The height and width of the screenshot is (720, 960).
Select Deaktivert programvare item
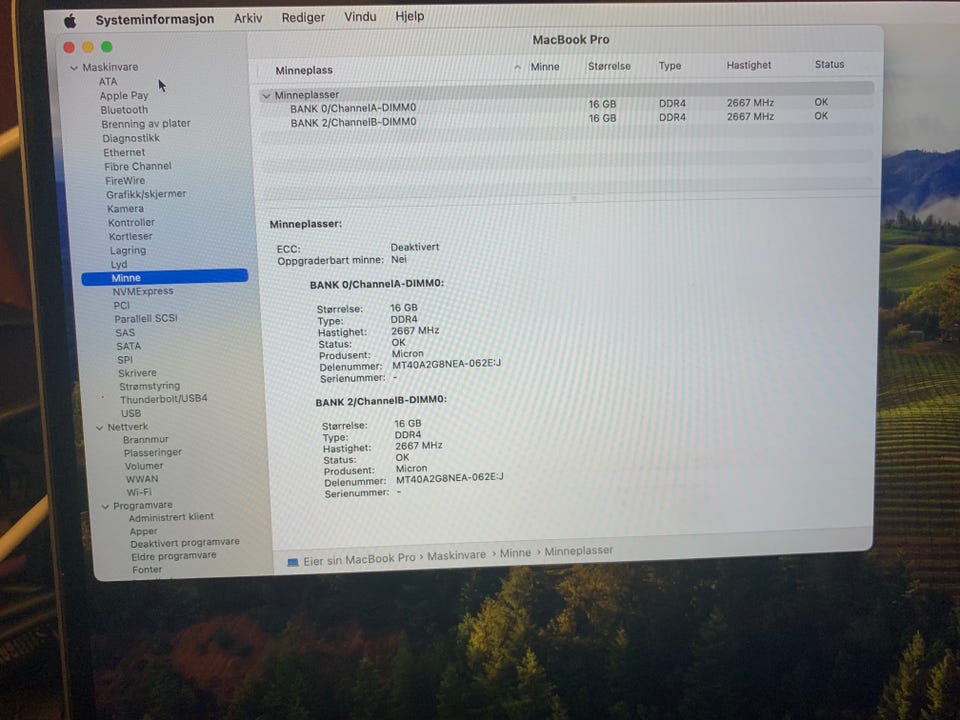coord(185,543)
